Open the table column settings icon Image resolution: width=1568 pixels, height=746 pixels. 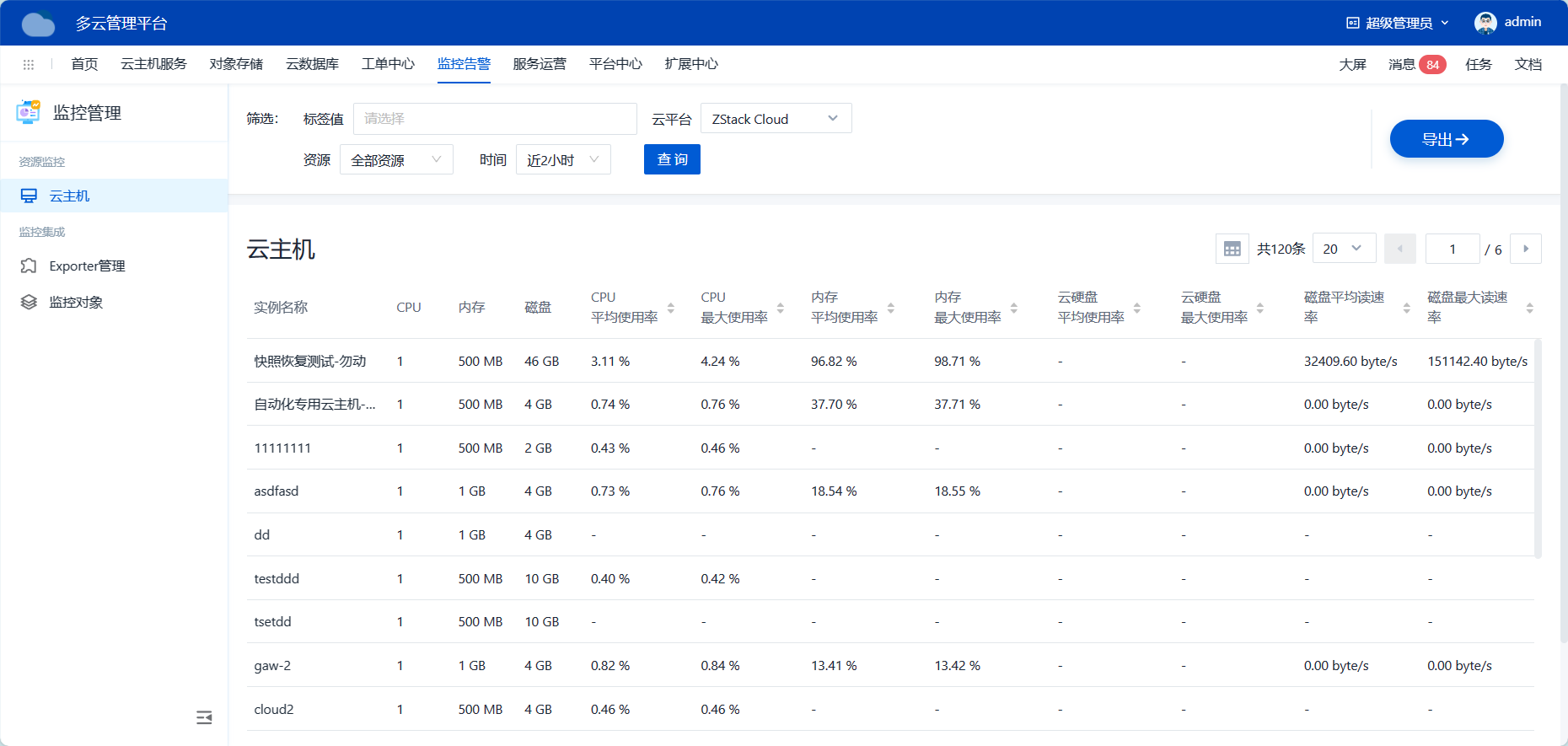[x=1232, y=249]
